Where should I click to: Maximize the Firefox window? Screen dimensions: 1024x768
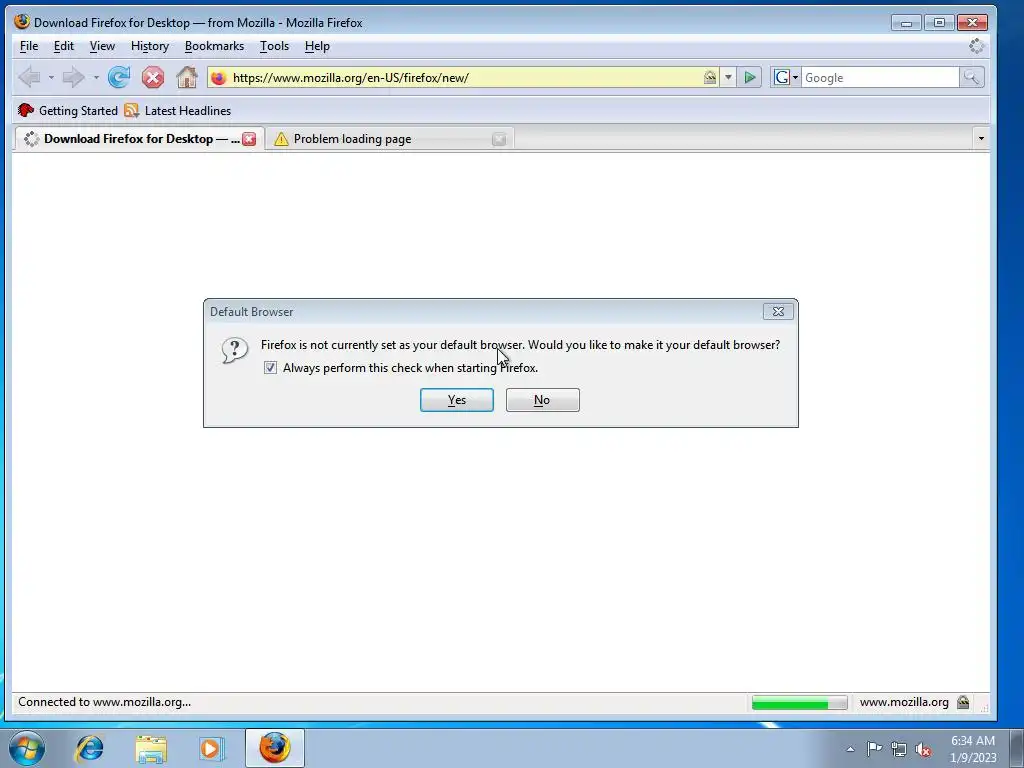coord(939,23)
